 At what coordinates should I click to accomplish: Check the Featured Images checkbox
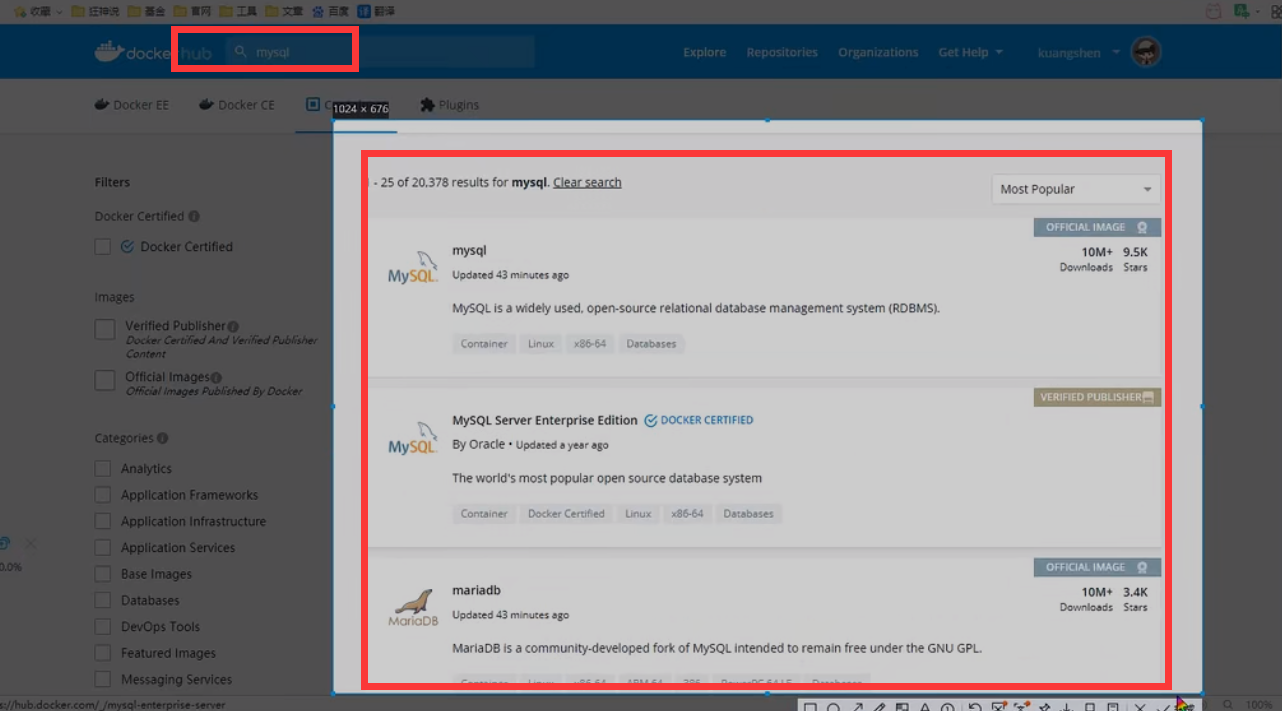coord(102,653)
